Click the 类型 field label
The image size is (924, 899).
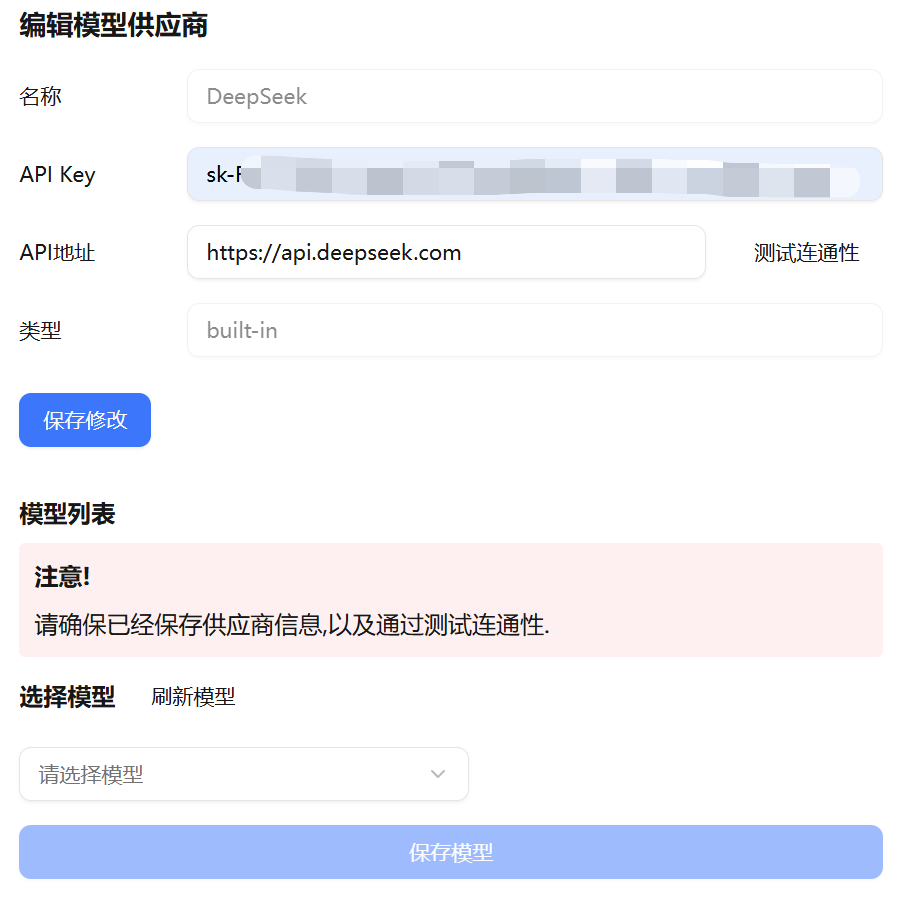point(41,331)
